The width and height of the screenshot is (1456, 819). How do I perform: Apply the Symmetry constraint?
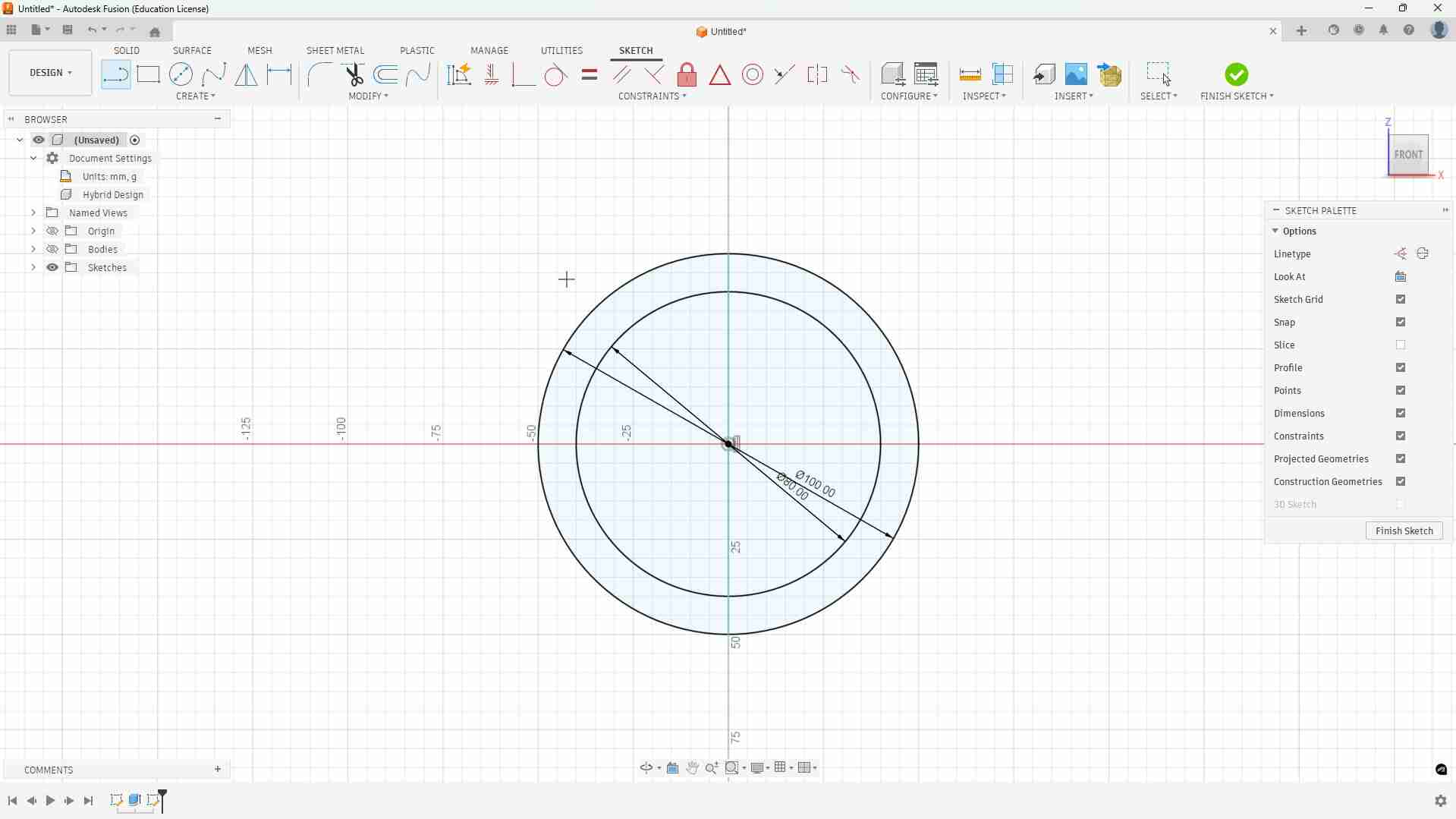tap(817, 74)
